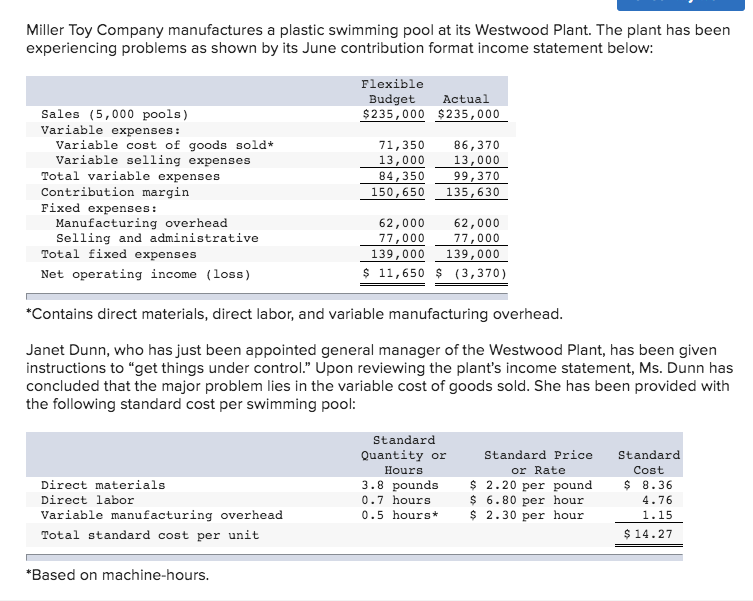
Task: Select contribution margin value 150,650
Action: tap(398, 192)
